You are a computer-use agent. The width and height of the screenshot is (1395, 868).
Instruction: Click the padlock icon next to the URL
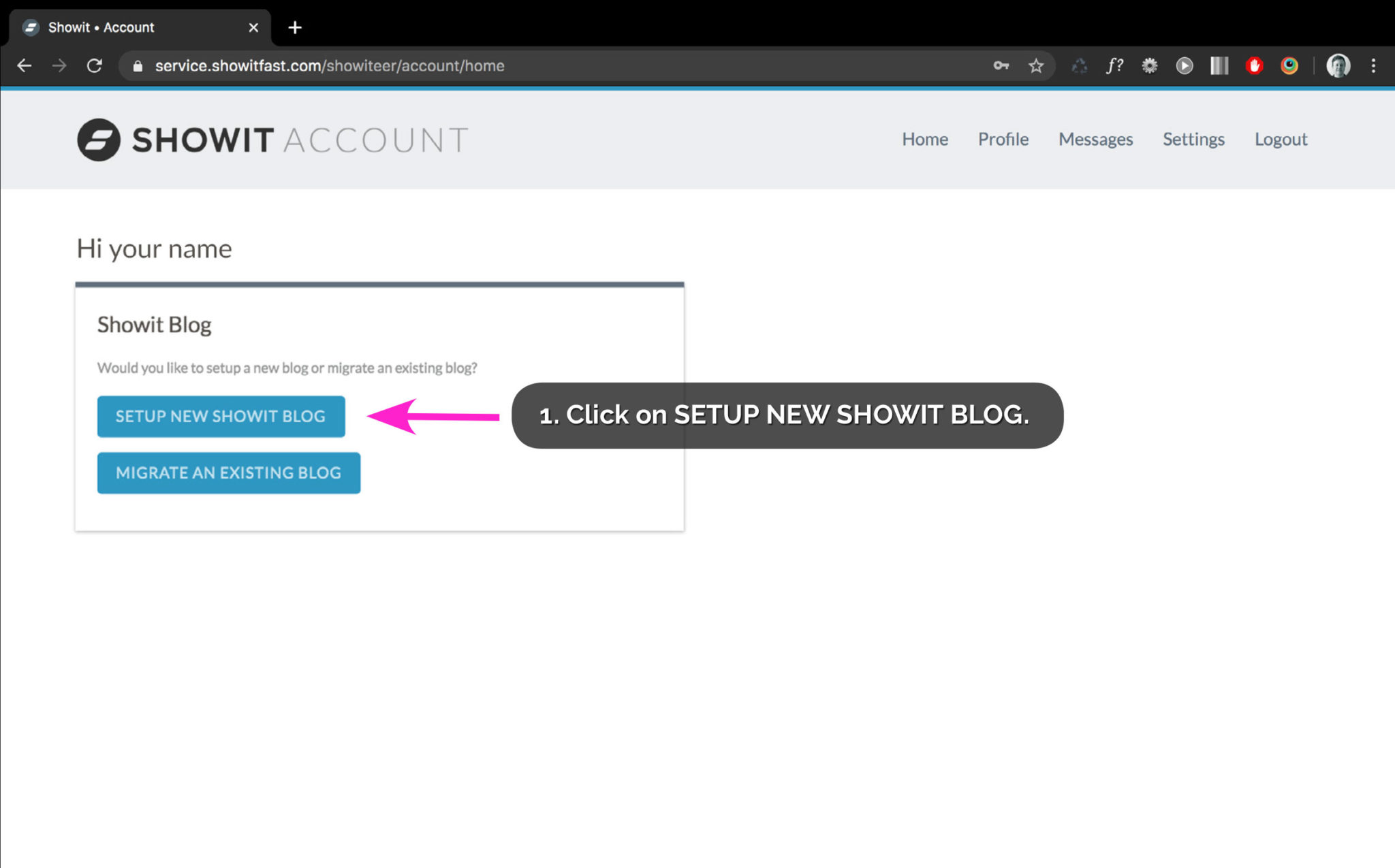click(x=137, y=65)
